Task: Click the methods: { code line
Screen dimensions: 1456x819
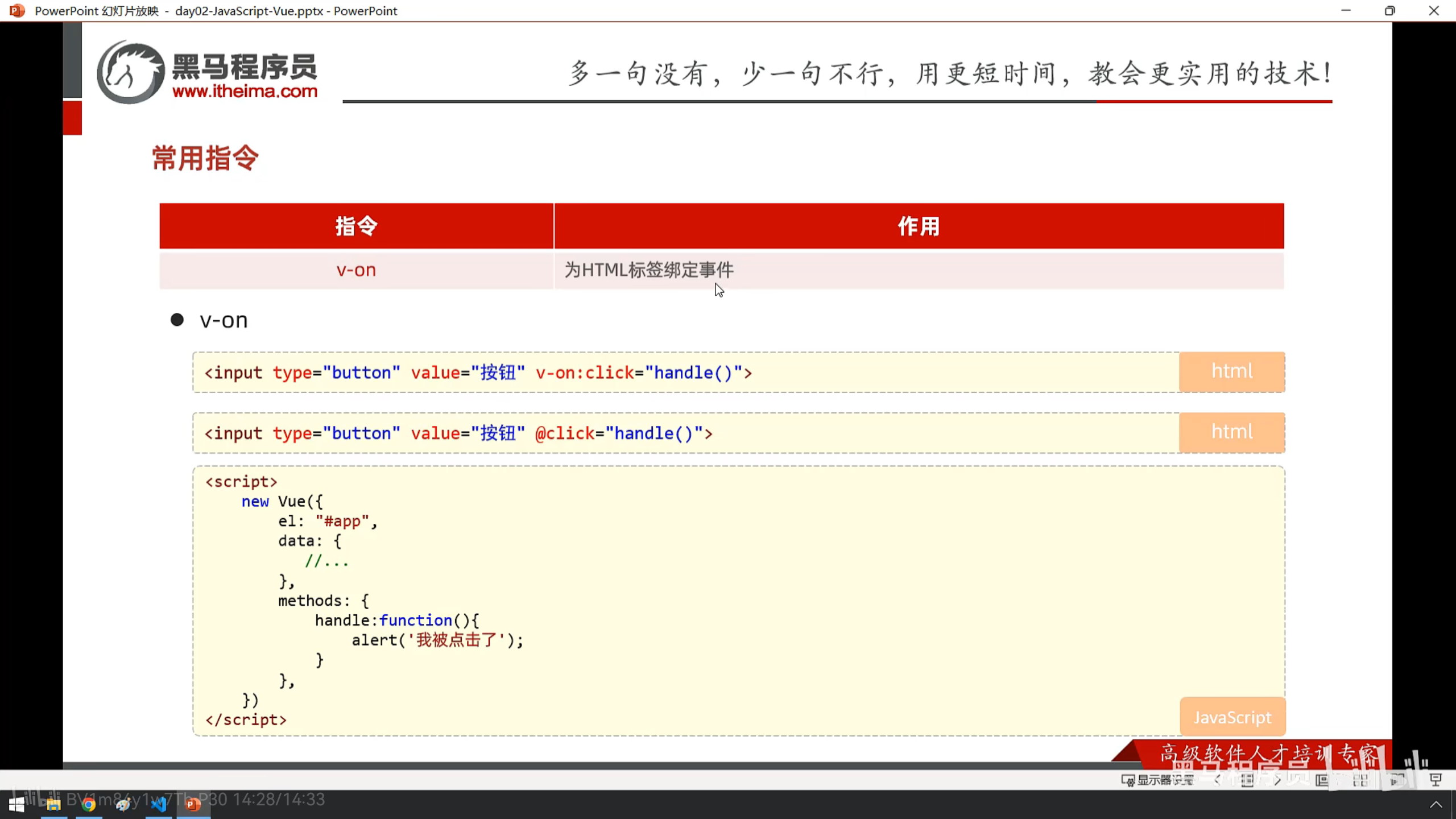Action: click(324, 601)
